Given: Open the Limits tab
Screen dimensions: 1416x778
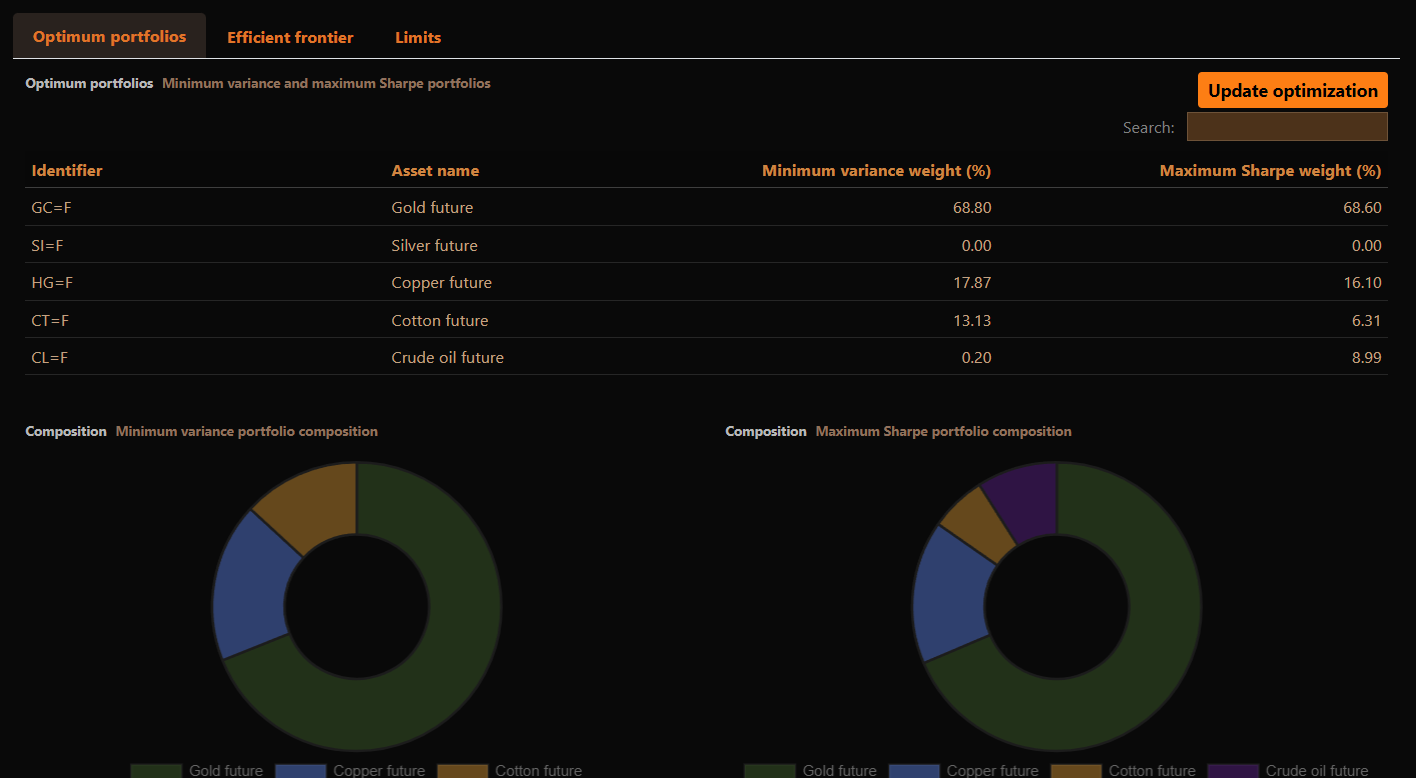Looking at the screenshot, I should tap(418, 37).
